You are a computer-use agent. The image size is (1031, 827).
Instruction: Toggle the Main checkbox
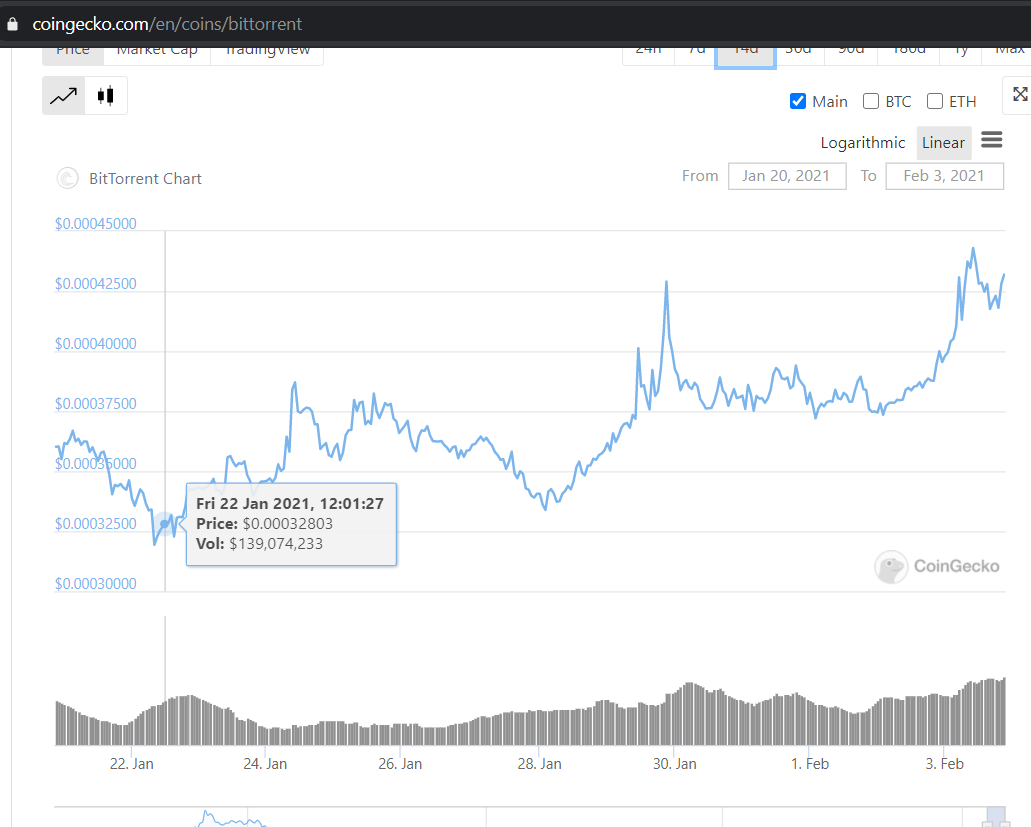pyautogui.click(x=798, y=101)
